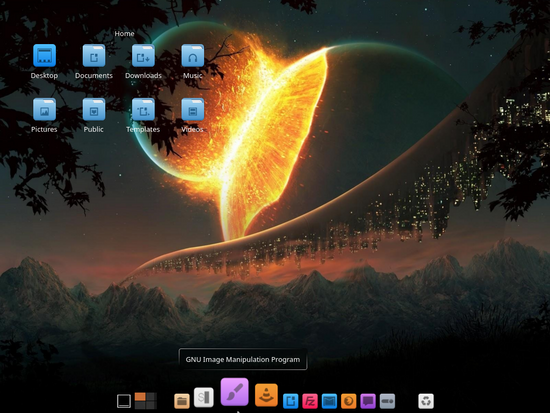Open the Public folder icon

[94, 109]
